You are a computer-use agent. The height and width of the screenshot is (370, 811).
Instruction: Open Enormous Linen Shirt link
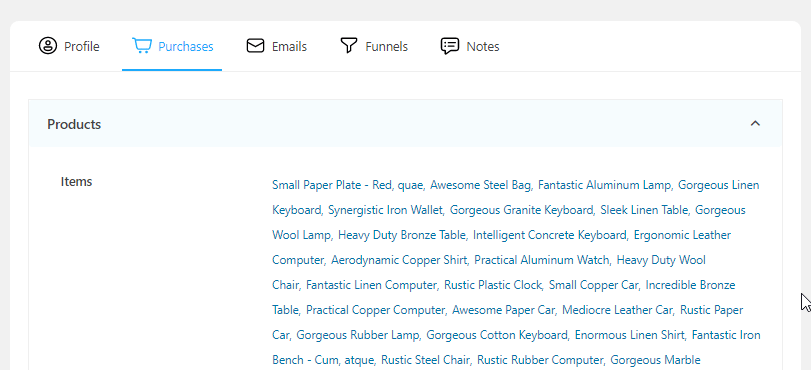click(x=629, y=335)
